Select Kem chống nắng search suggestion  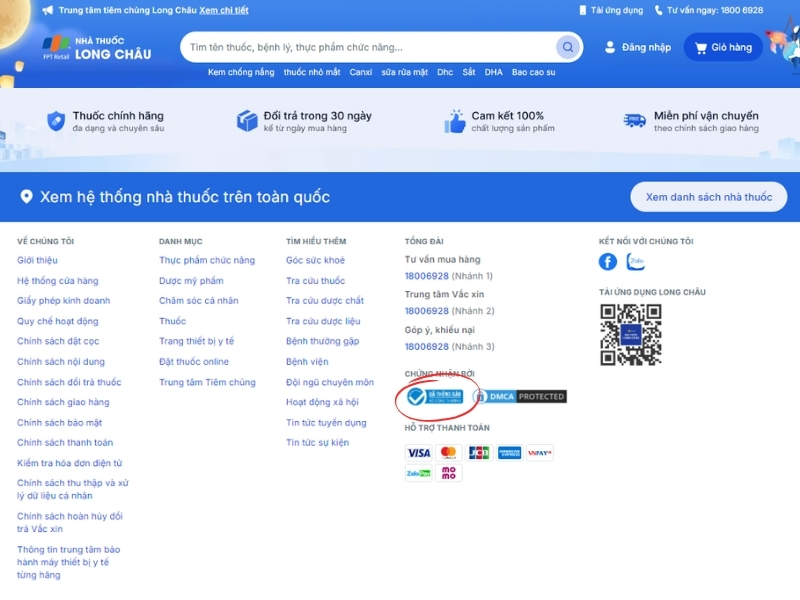coord(241,72)
